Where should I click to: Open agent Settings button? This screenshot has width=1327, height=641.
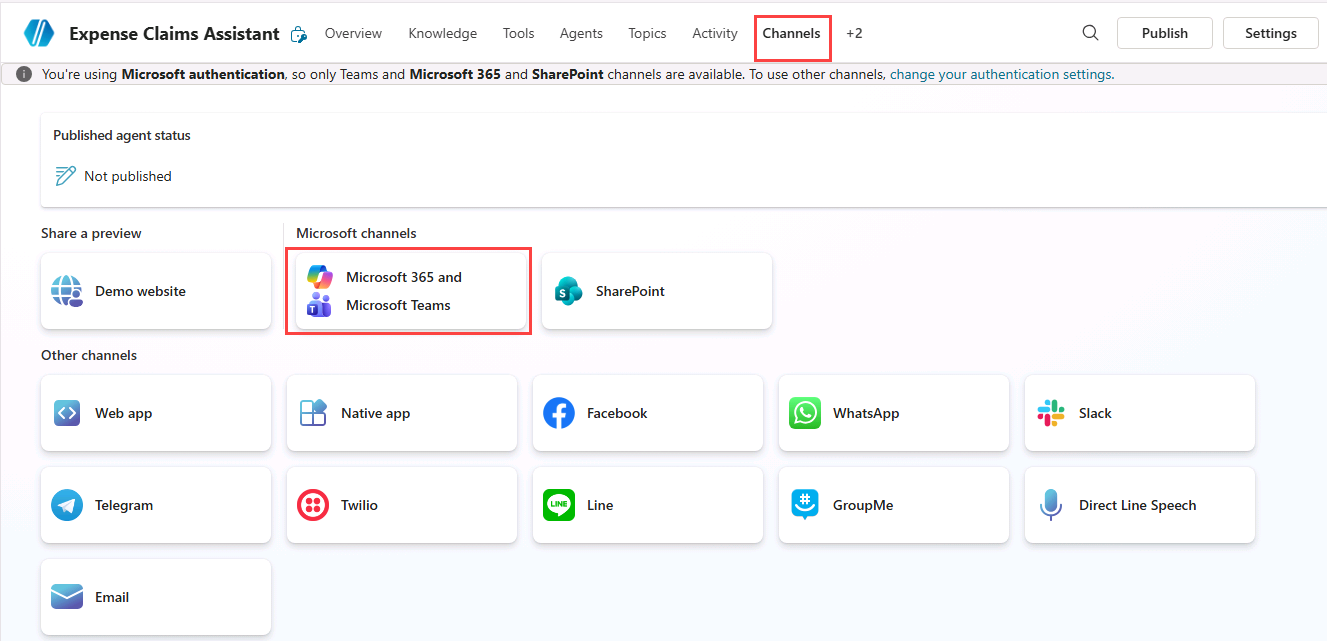pyautogui.click(x=1270, y=33)
